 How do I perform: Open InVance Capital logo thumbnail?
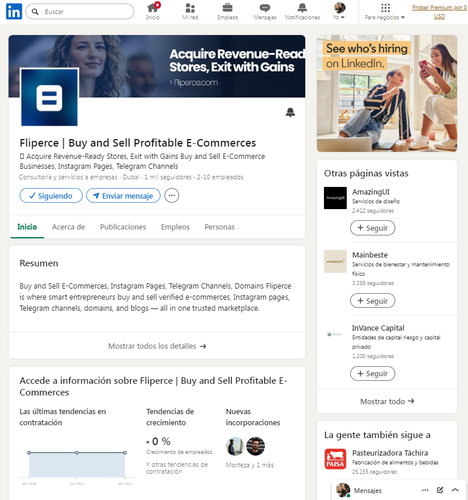335,334
